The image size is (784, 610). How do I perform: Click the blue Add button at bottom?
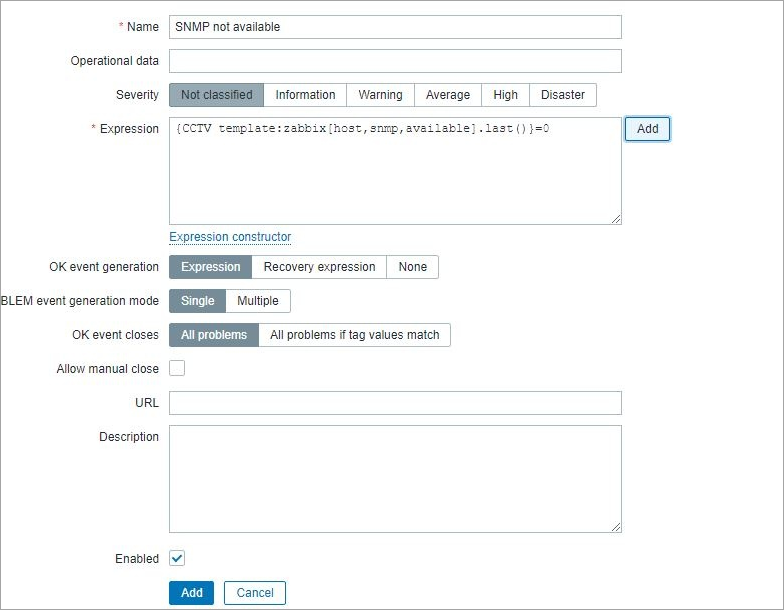coord(192,593)
